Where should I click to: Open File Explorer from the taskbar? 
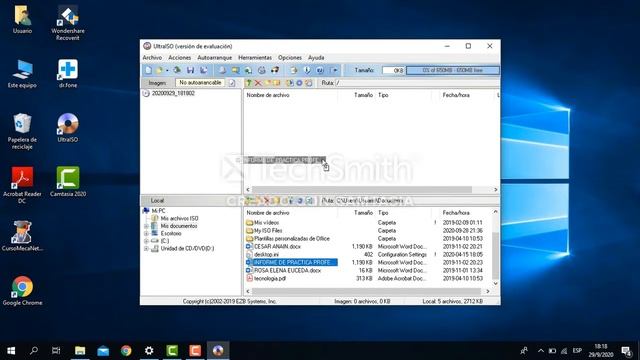80,351
